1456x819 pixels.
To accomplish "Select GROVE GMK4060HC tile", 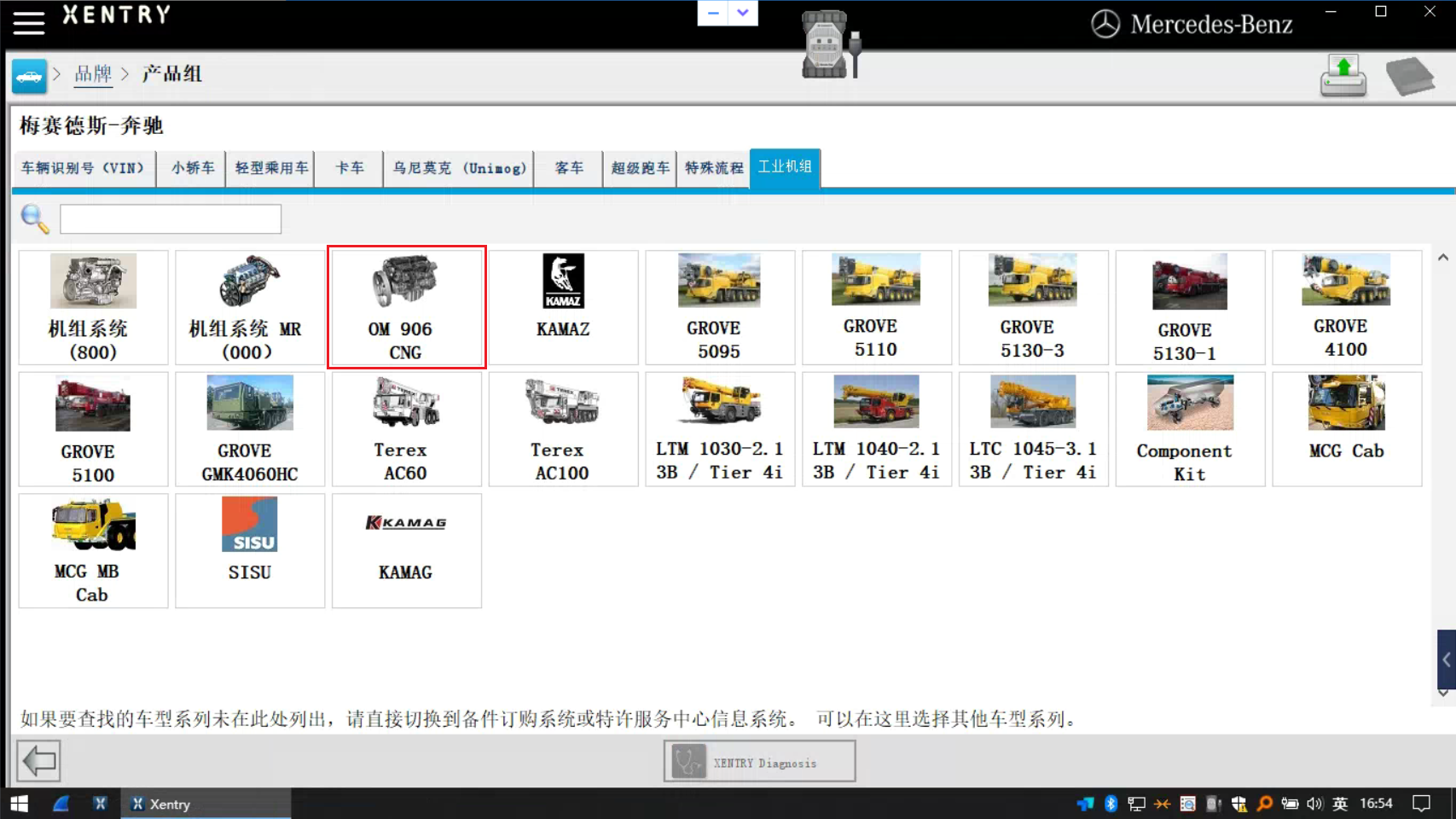I will point(250,429).
